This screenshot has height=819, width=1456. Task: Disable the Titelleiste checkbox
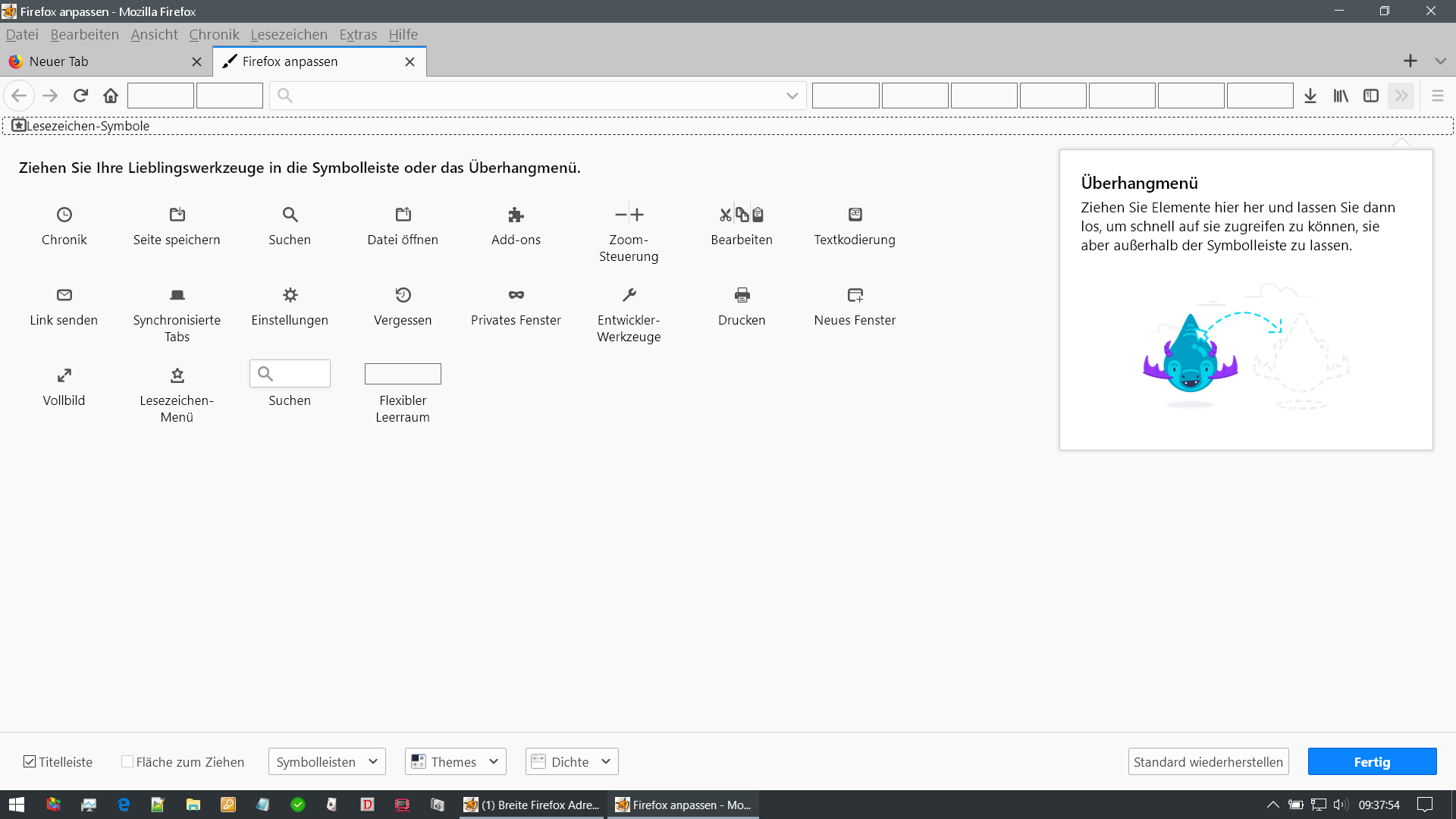coord(30,761)
